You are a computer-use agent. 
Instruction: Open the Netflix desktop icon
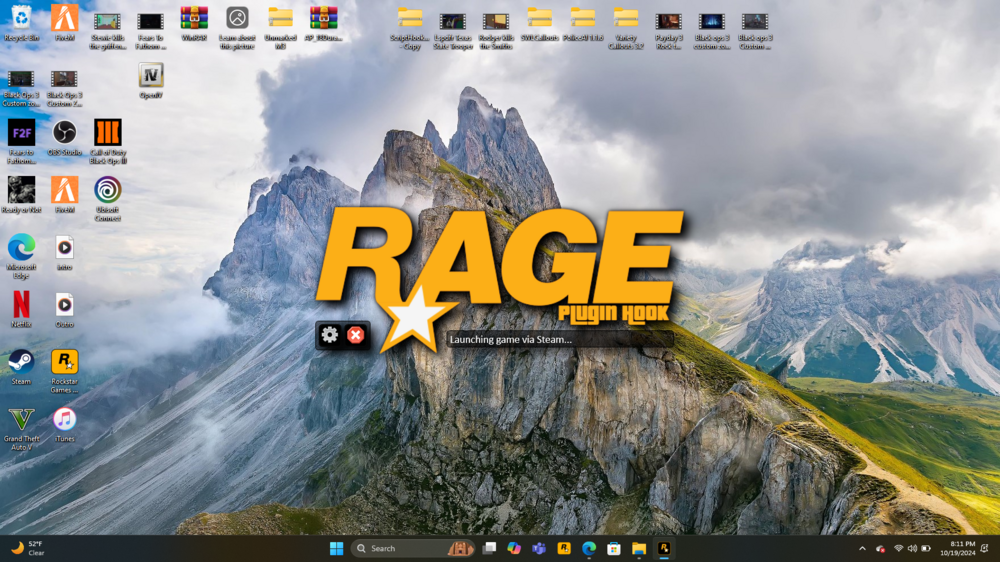21,309
